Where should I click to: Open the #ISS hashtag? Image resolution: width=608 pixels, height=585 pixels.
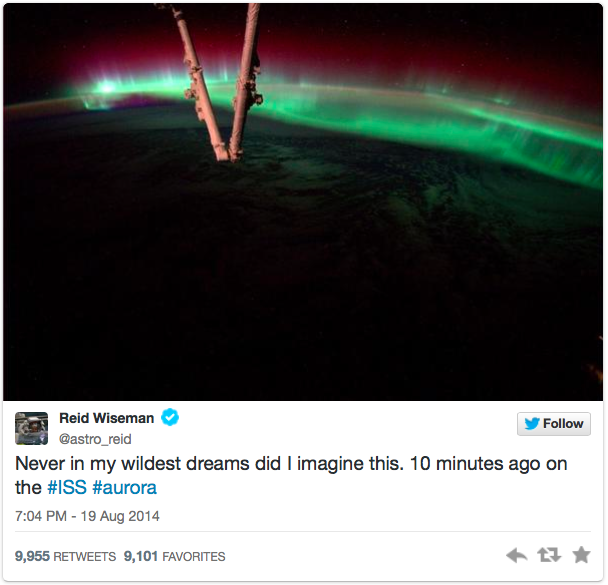pyautogui.click(x=67, y=487)
